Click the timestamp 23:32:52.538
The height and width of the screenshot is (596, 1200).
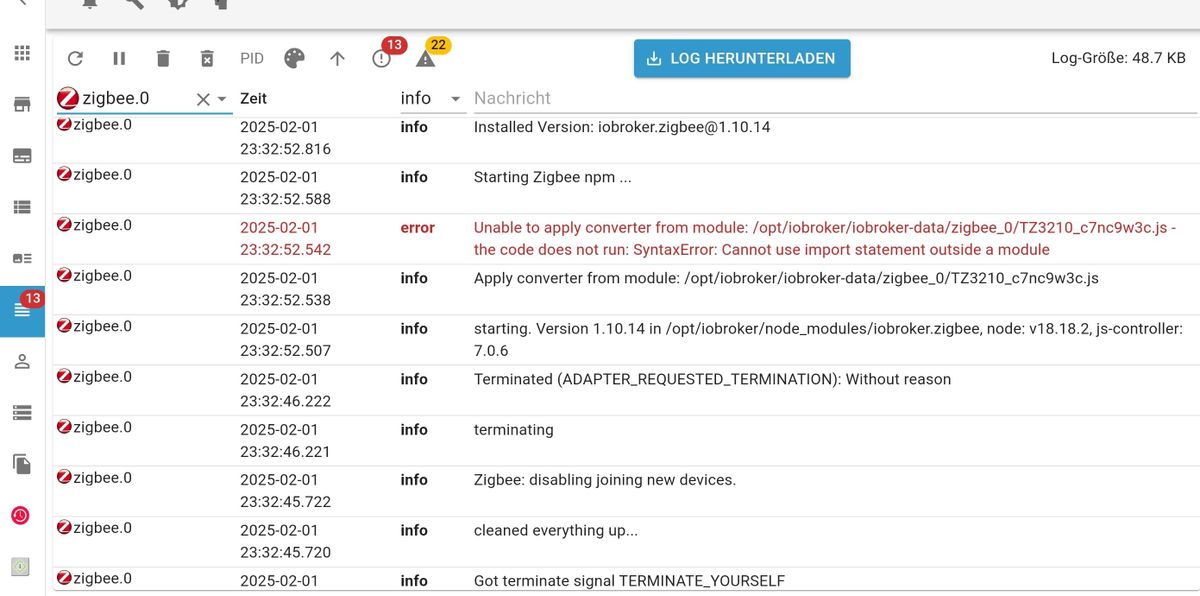click(286, 300)
